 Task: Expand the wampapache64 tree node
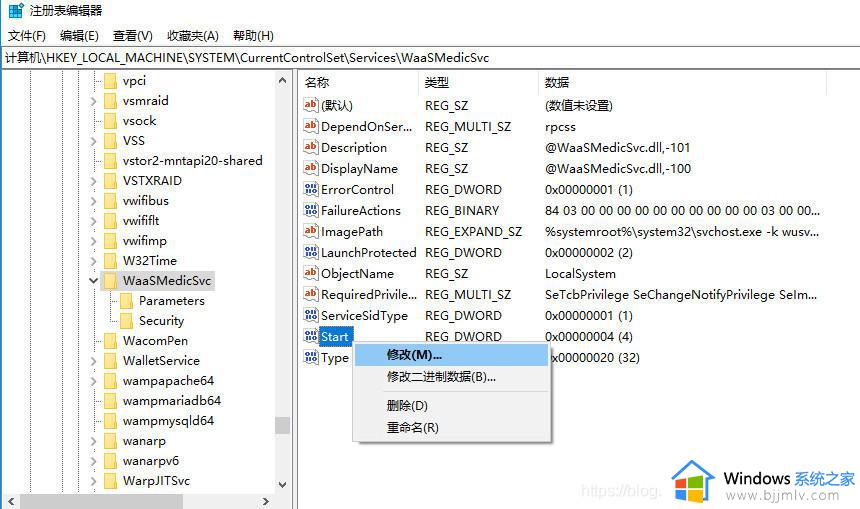click(x=93, y=381)
